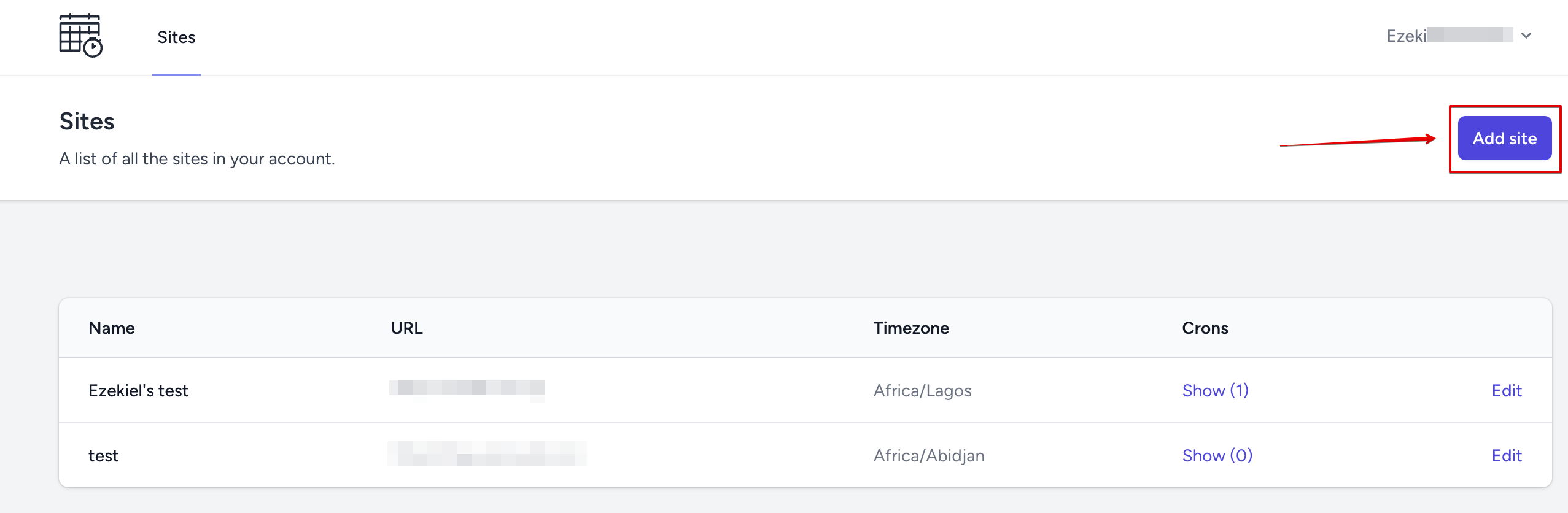This screenshot has height=513, width=1568.
Task: Edit the site named test
Action: click(x=1506, y=455)
